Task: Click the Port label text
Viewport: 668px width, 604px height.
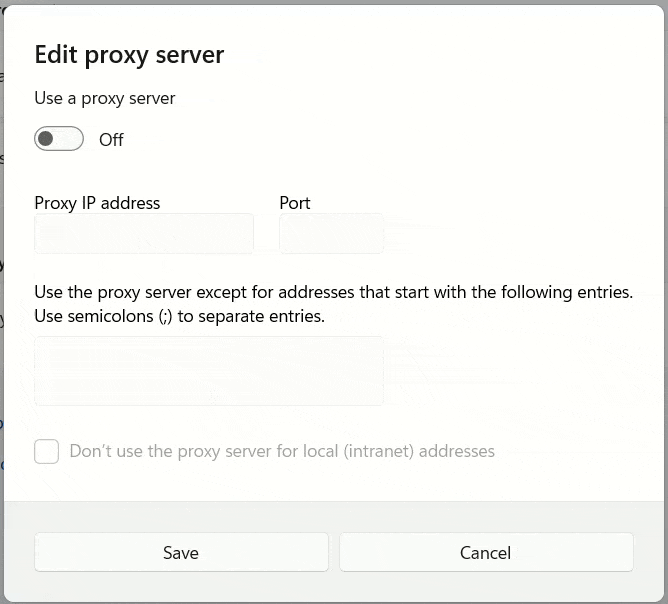Action: pos(295,203)
